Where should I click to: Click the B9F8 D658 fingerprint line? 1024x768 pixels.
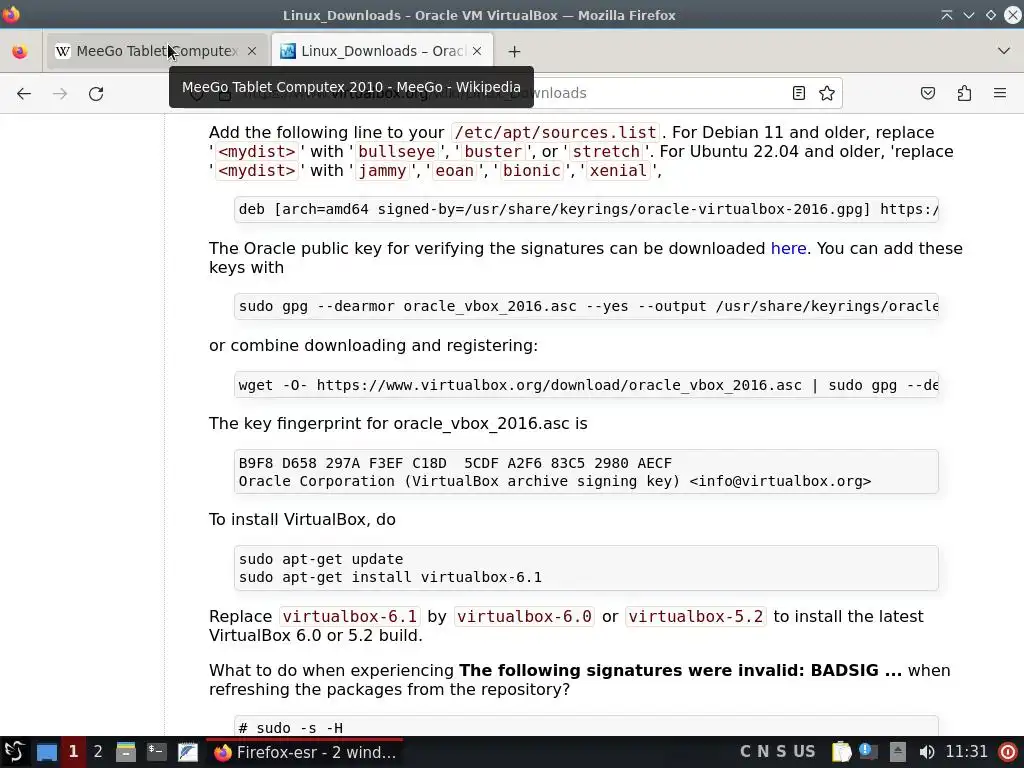455,463
